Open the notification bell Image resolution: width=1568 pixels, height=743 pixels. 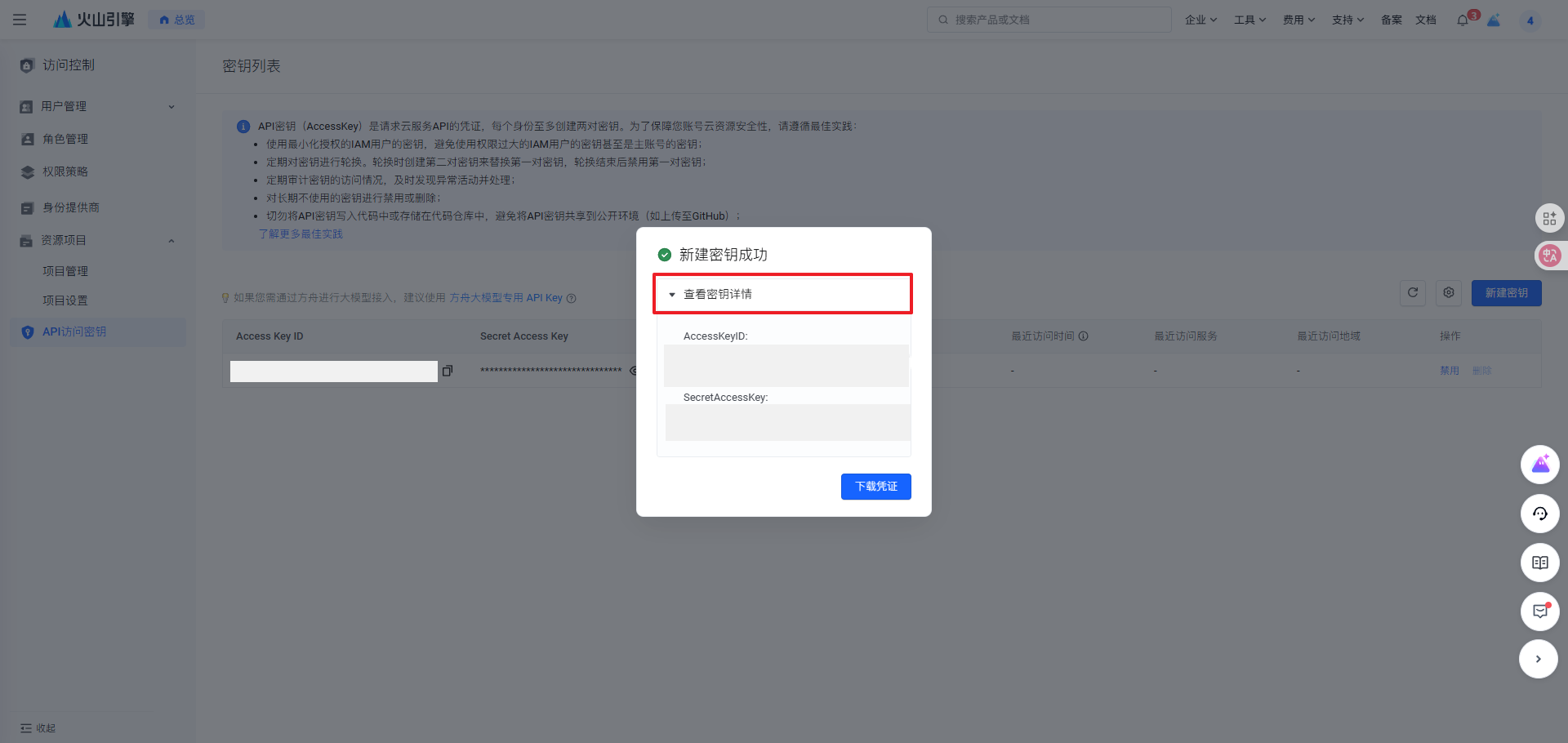click(x=1462, y=20)
